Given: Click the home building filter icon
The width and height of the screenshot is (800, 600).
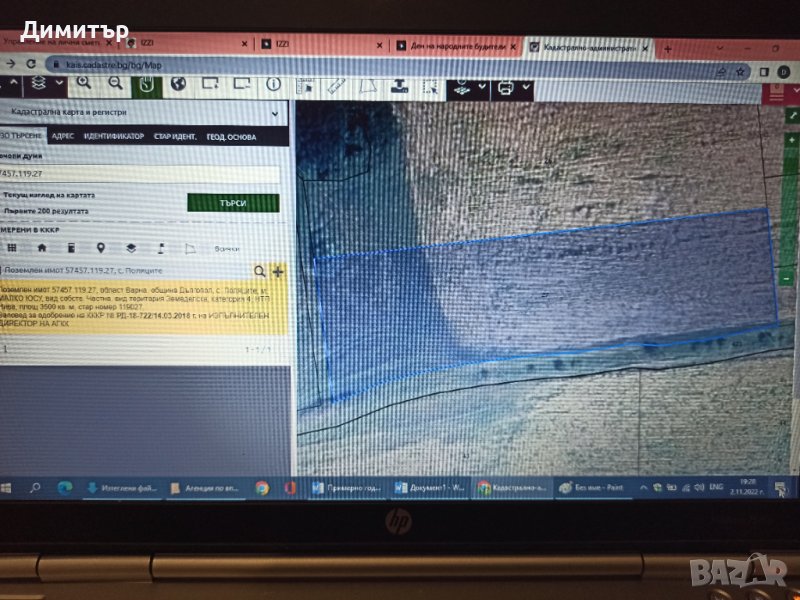Looking at the screenshot, I should point(42,247).
